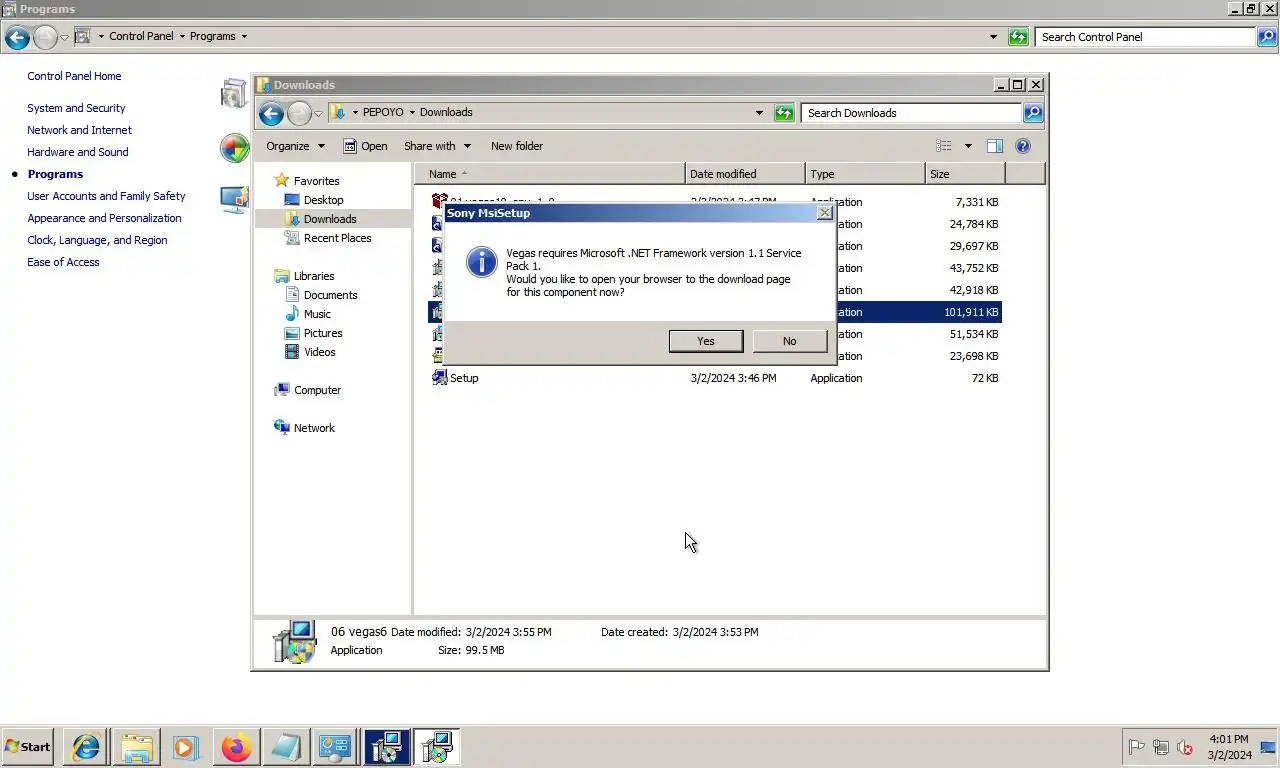Select Libraries in the navigation pane
This screenshot has height=768, width=1280.
pyautogui.click(x=314, y=276)
